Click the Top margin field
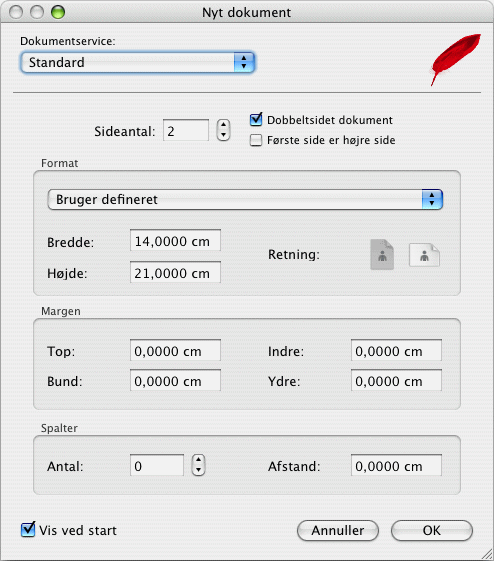494x561 pixels. click(x=175, y=351)
